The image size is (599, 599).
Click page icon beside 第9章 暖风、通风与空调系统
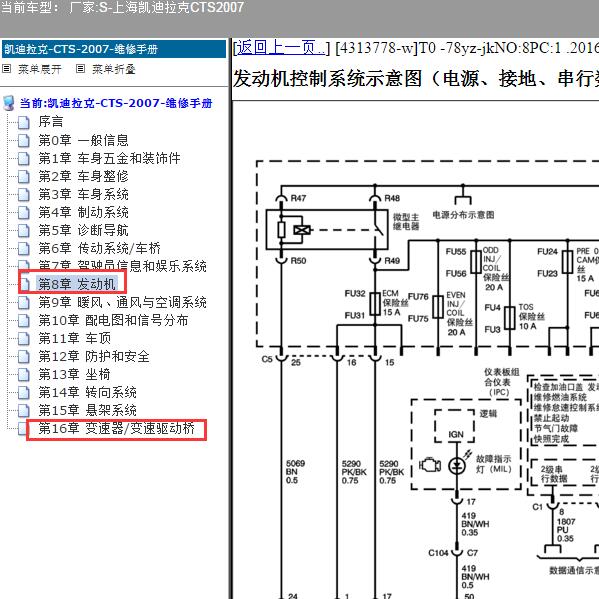24,303
